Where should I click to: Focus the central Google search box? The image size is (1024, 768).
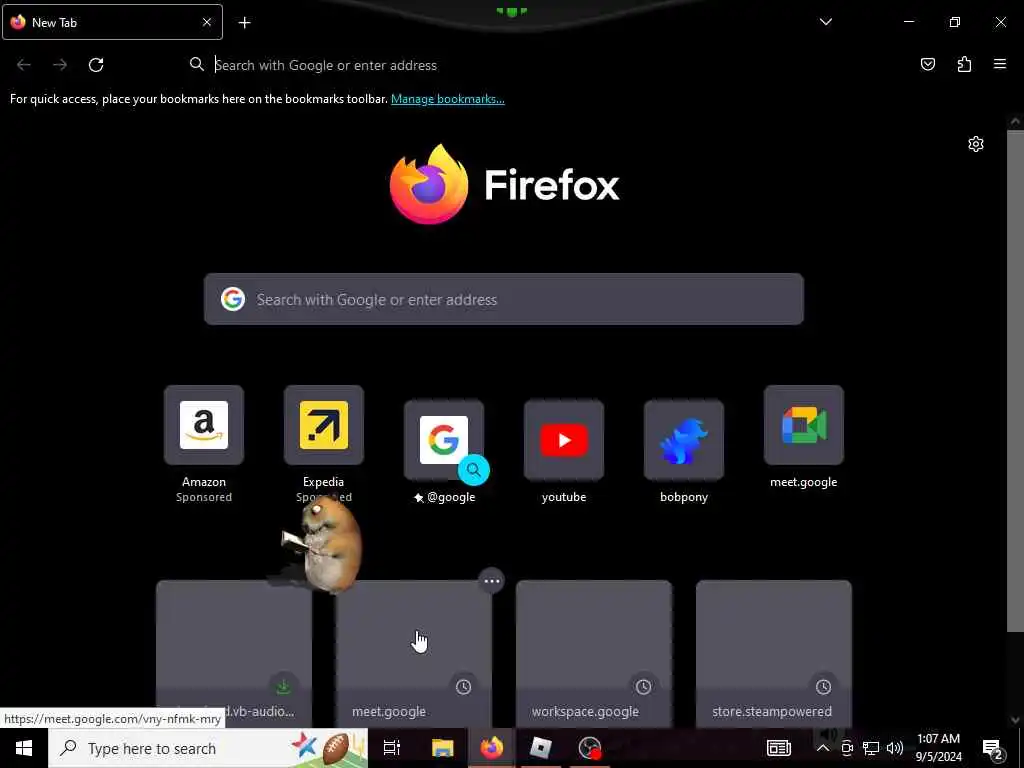(x=504, y=299)
